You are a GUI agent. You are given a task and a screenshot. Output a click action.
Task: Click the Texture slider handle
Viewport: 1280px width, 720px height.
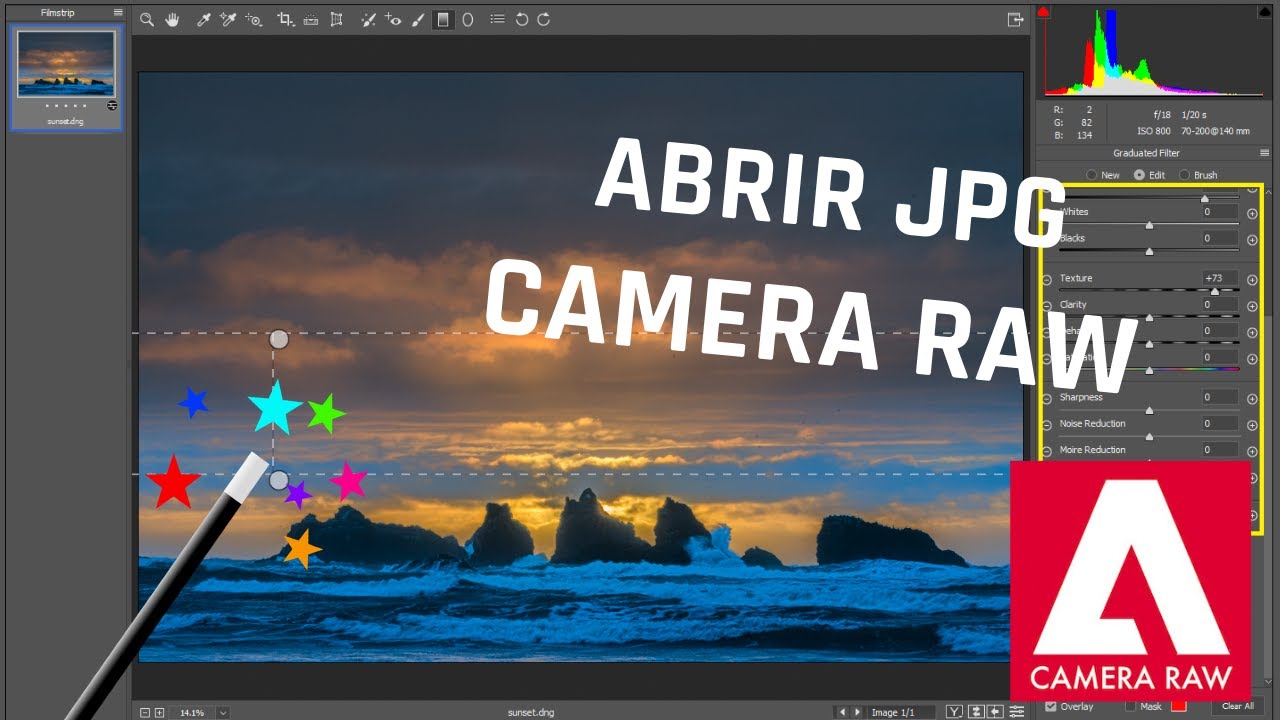pos(1215,291)
